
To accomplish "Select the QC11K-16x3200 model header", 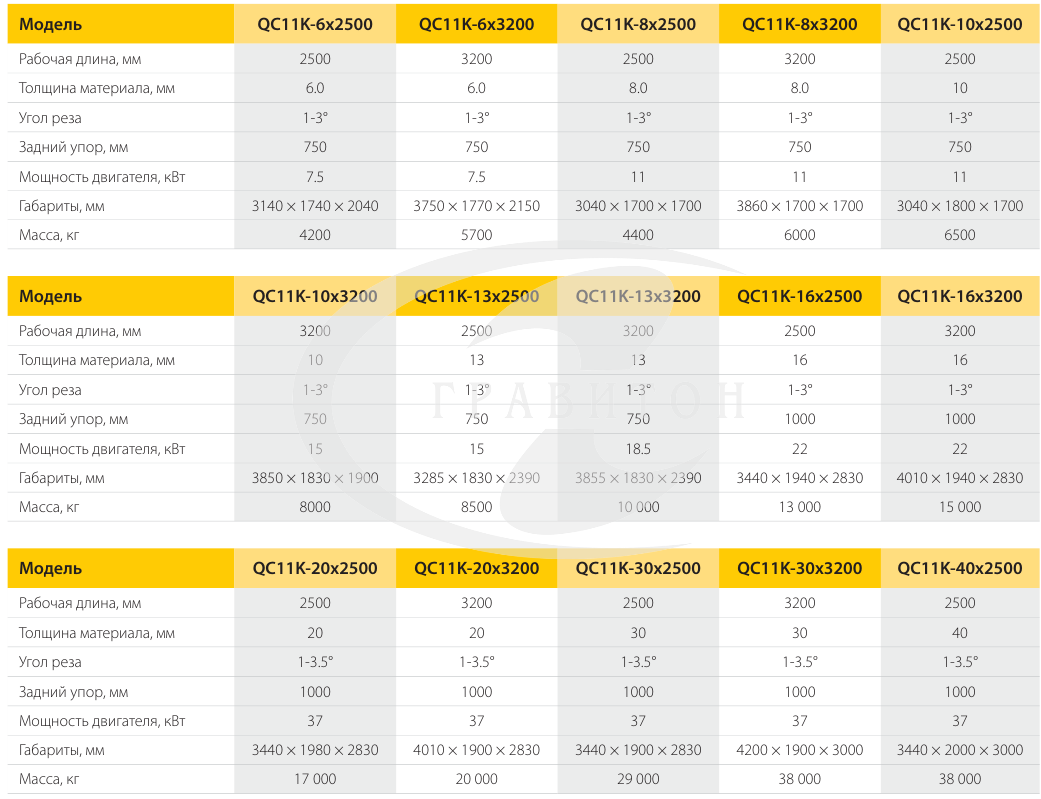I will pos(959,296).
